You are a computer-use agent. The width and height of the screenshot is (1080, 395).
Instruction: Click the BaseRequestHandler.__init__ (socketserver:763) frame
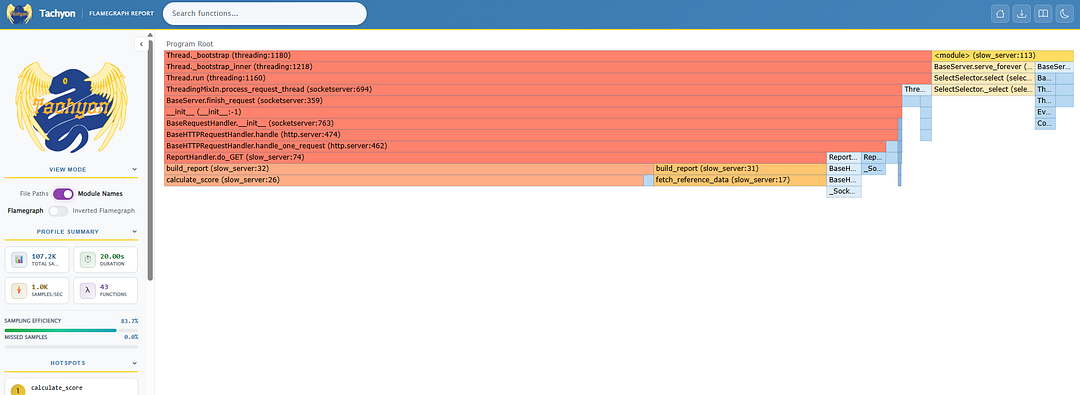[530, 123]
